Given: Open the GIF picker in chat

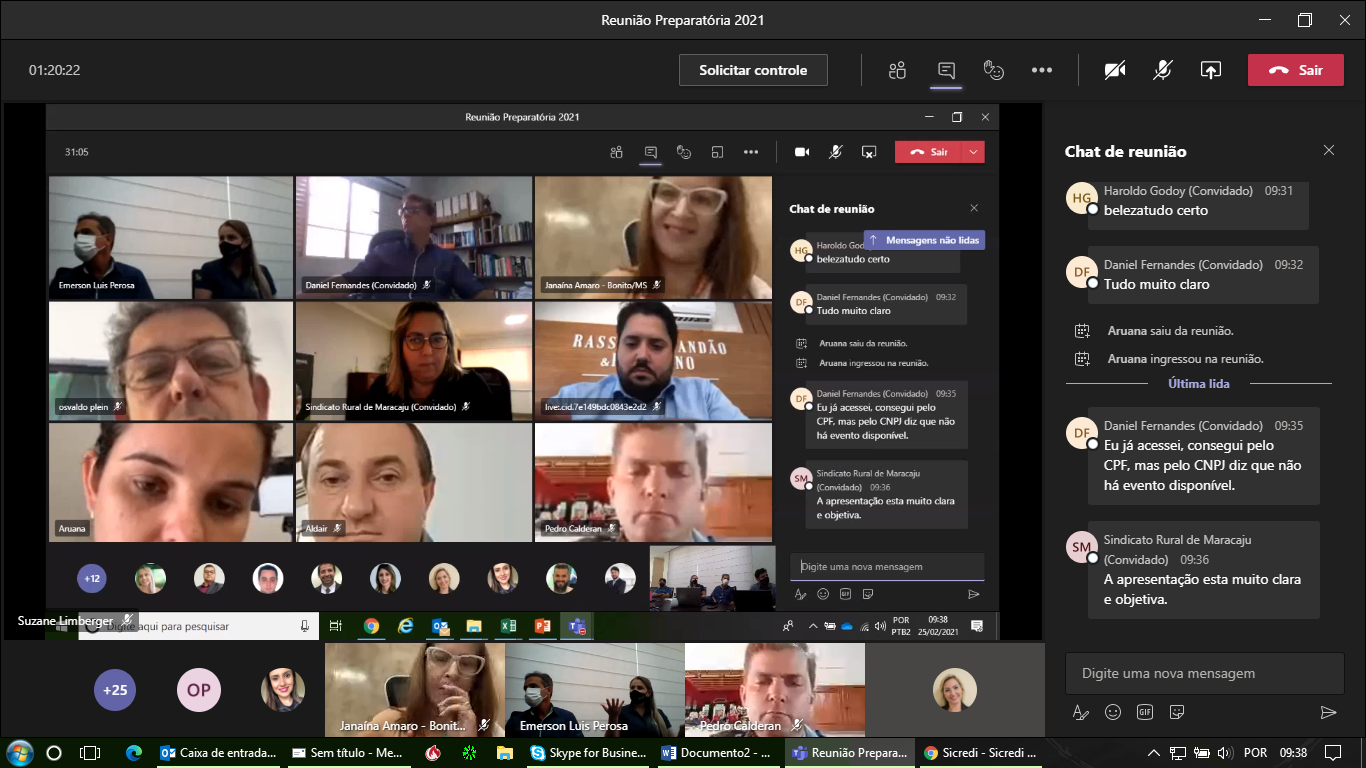Looking at the screenshot, I should pos(1145,712).
